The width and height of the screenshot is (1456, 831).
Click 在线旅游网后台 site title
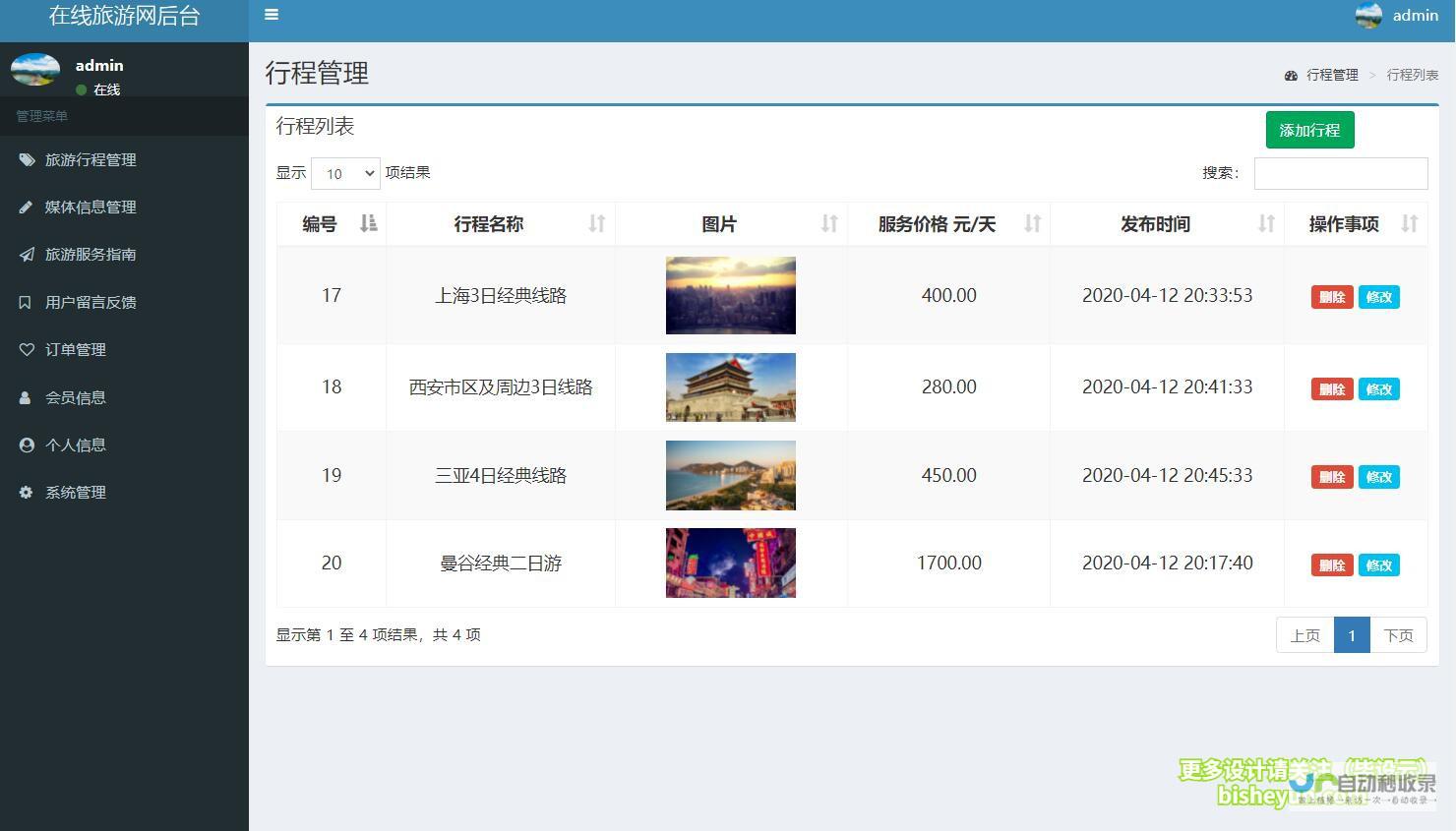[124, 16]
